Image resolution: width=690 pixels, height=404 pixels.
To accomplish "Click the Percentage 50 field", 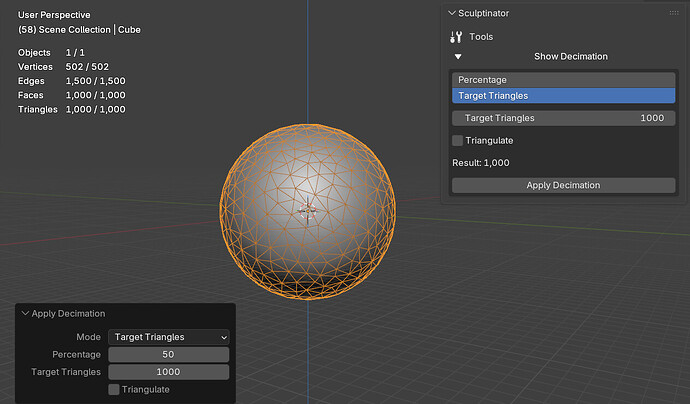I will (x=169, y=355).
